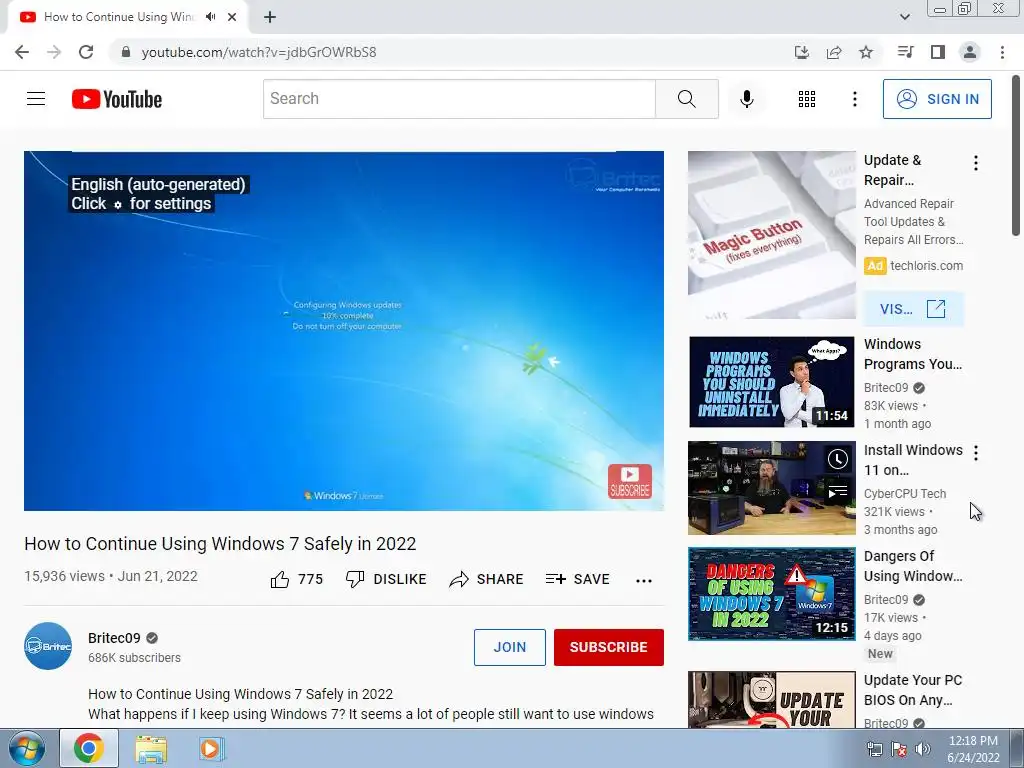Open more actions ellipsis under video
The height and width of the screenshot is (768, 1024).
coord(644,581)
